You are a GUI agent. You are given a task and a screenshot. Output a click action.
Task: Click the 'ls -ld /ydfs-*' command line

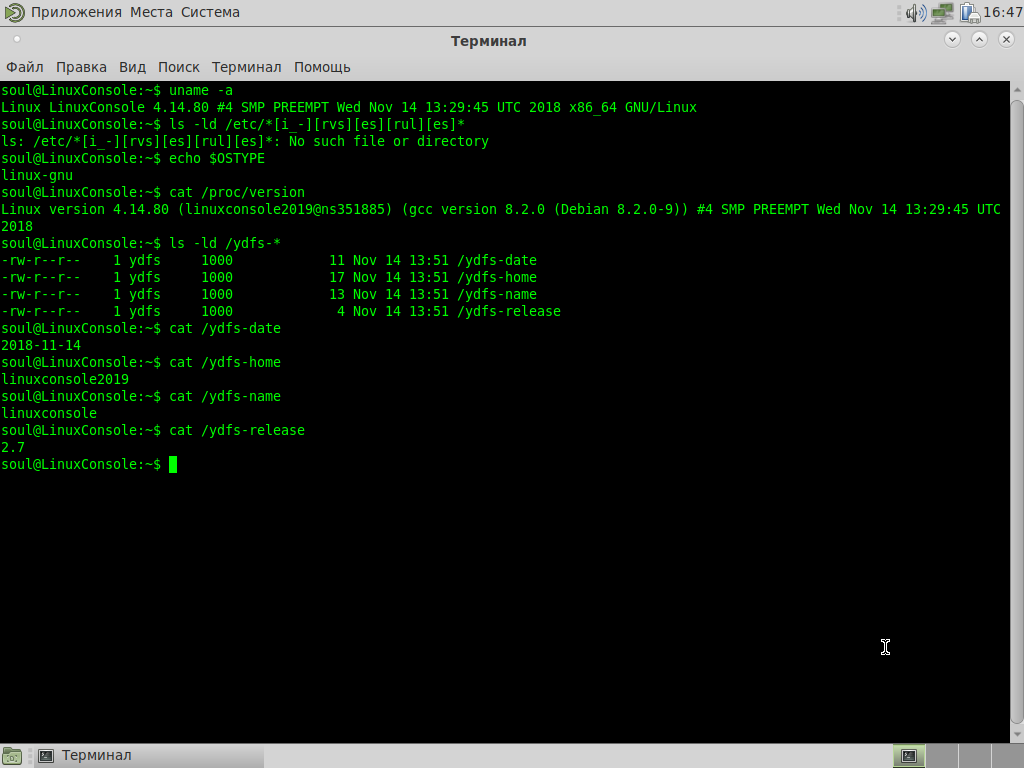141,243
